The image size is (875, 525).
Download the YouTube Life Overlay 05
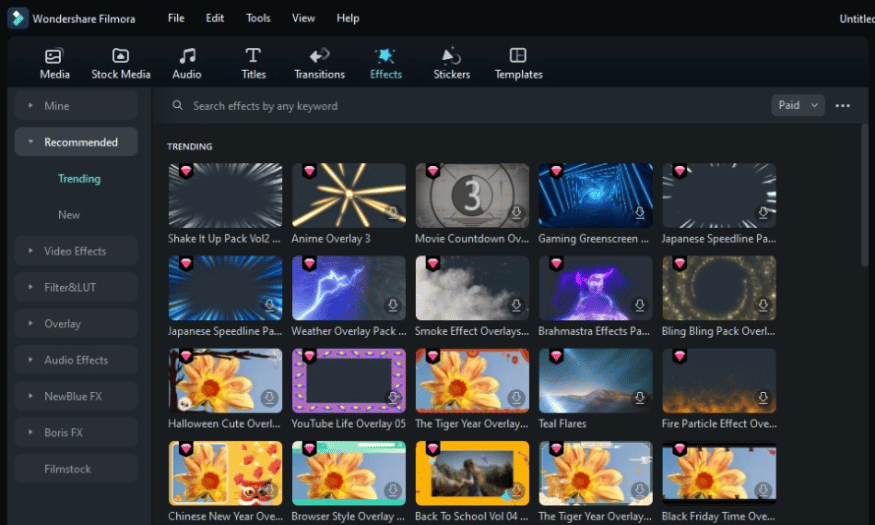[393, 398]
